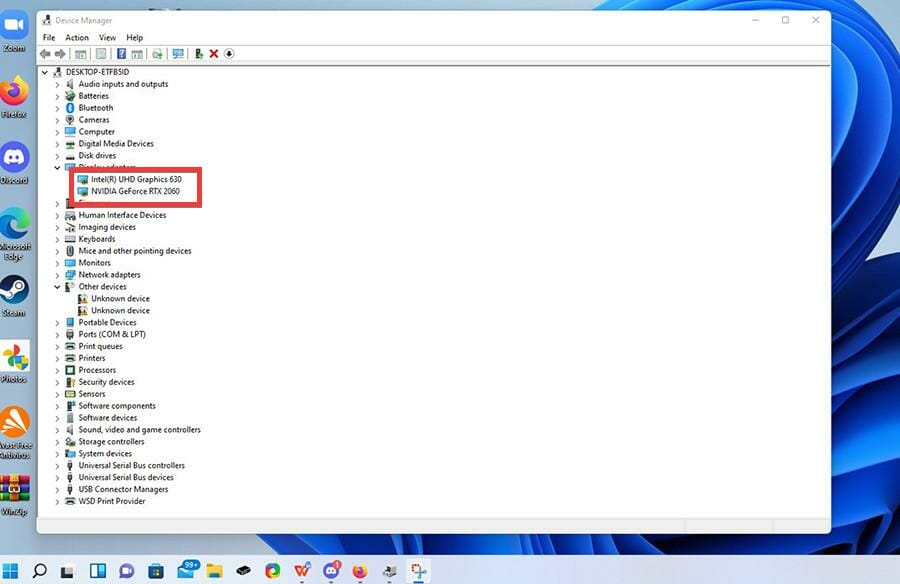Open the File menu
Viewport: 900px width, 584px height.
[x=48, y=37]
